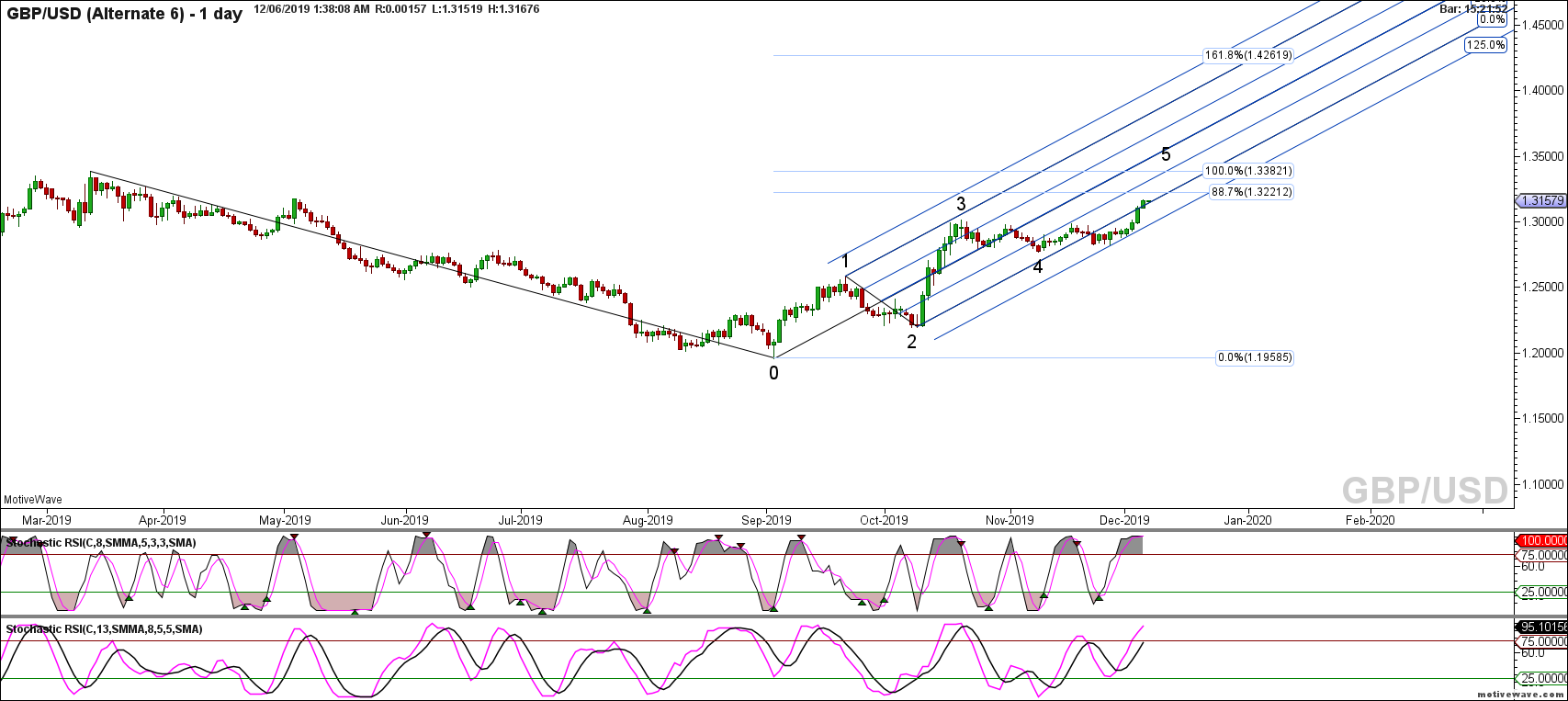The height and width of the screenshot is (701, 1568).
Task: Select Elliott wave label 1
Action: [x=845, y=261]
